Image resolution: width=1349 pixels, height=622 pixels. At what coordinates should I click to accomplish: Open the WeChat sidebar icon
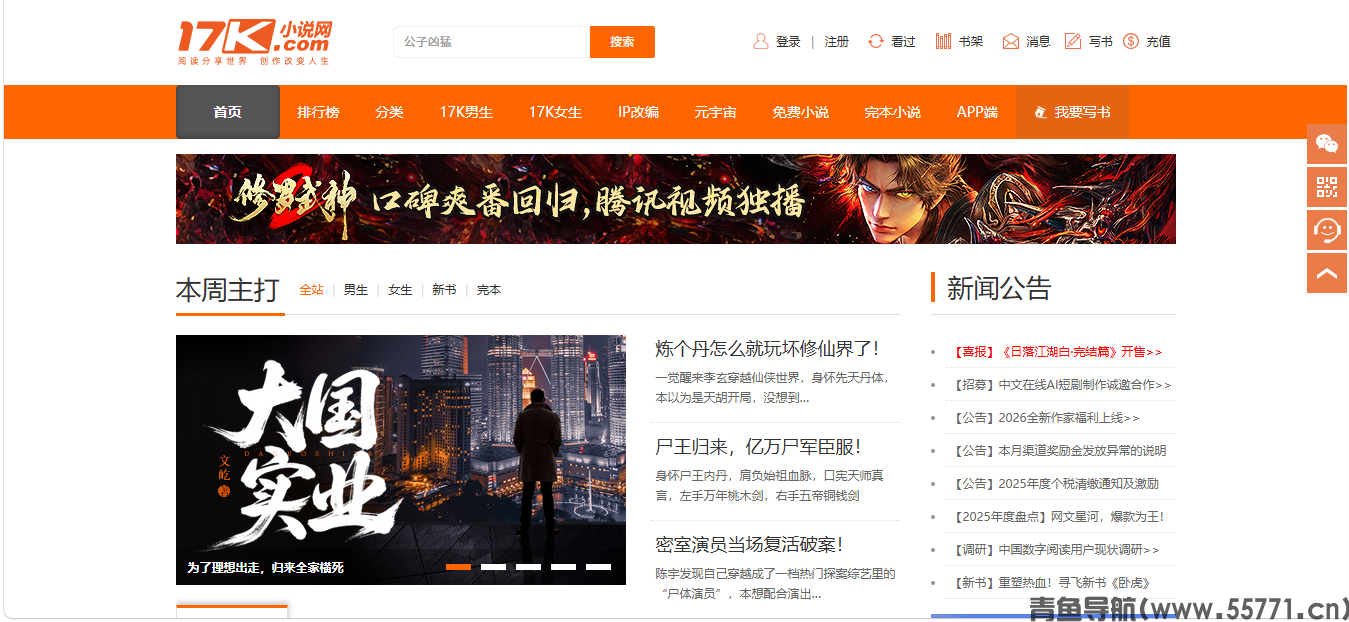click(1327, 144)
